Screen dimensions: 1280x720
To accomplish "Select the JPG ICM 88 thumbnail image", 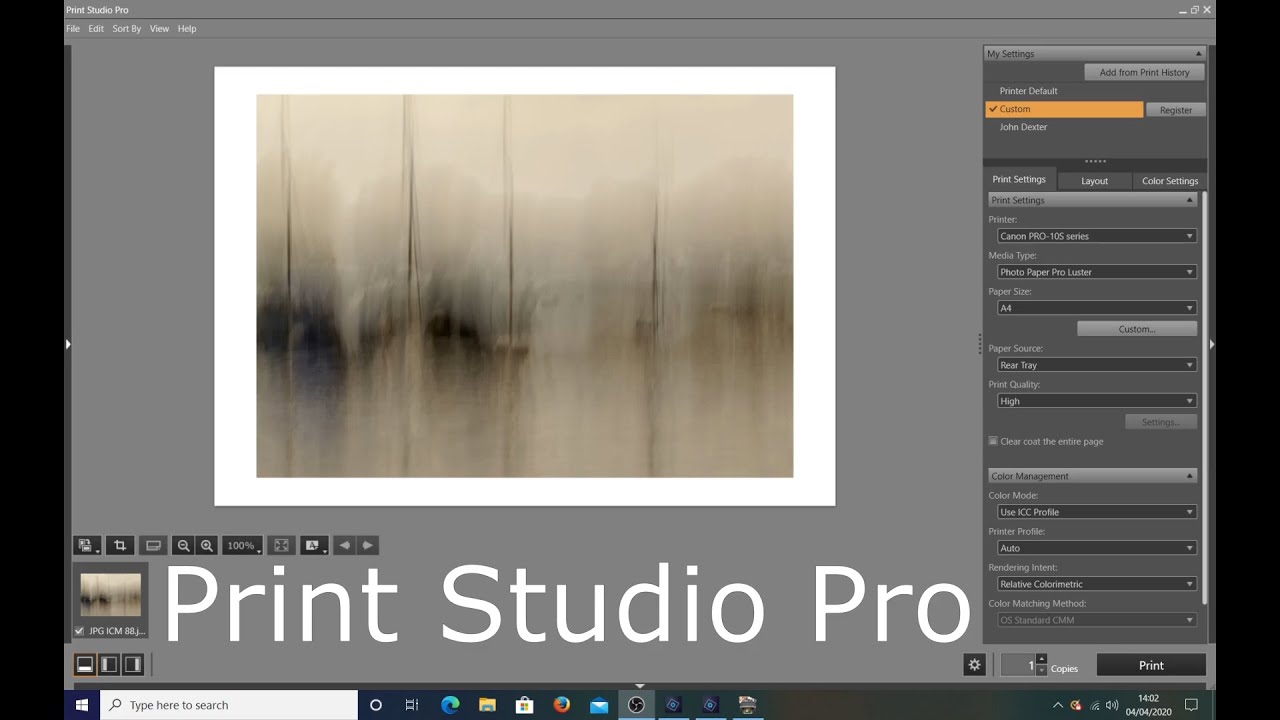I will click(110, 594).
